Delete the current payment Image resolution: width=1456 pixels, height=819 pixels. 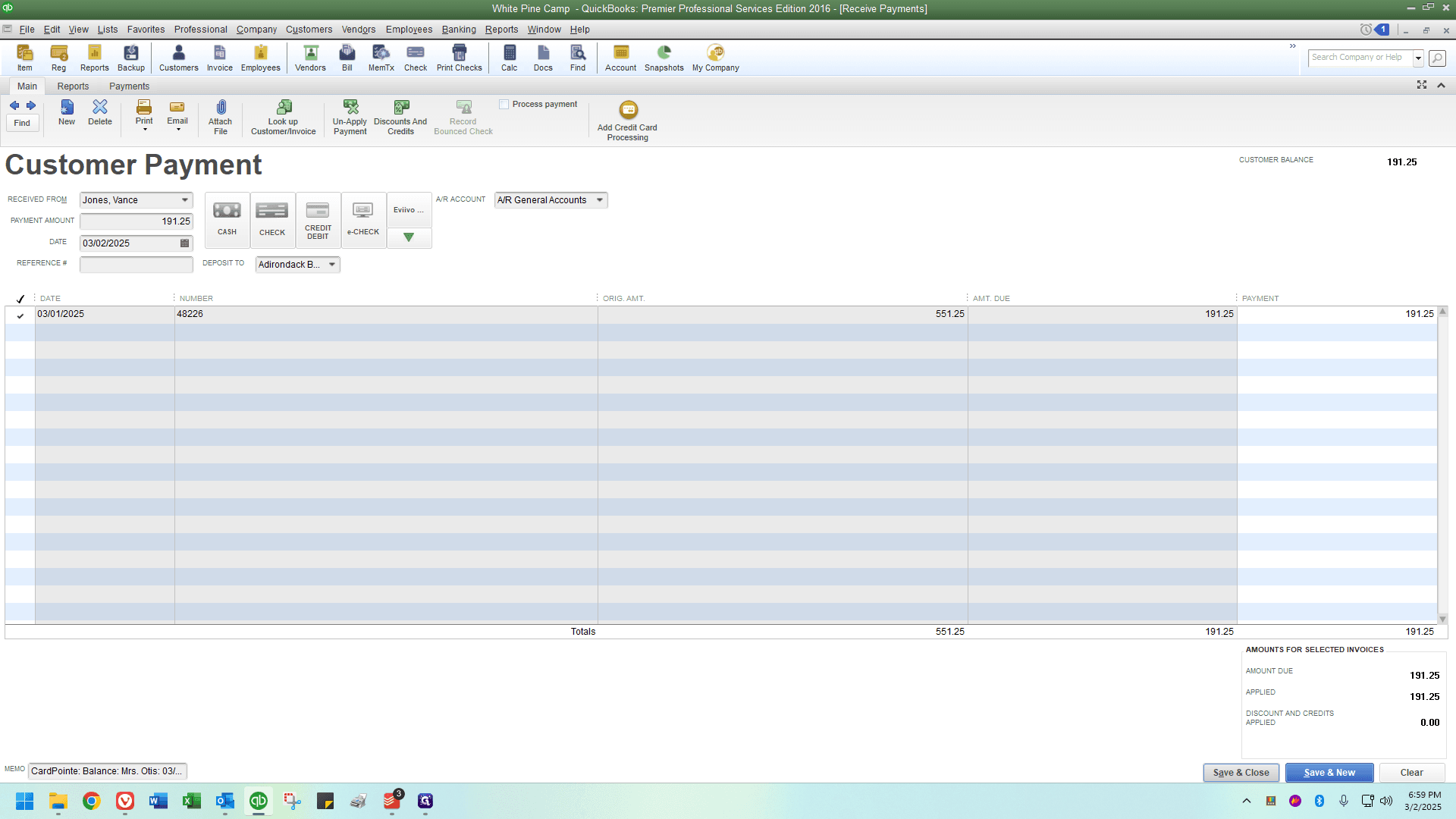(x=100, y=112)
